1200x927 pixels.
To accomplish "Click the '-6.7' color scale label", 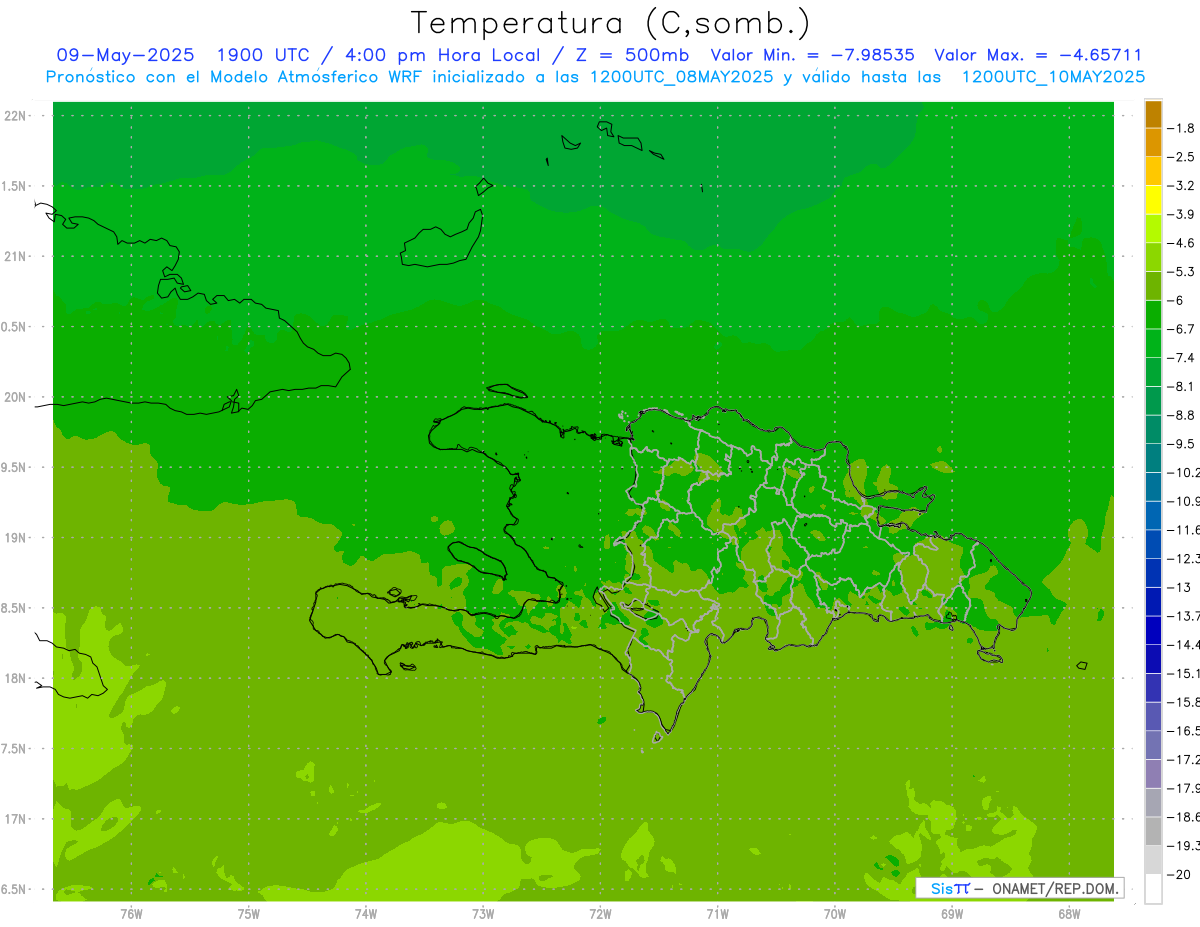I will (1181, 329).
